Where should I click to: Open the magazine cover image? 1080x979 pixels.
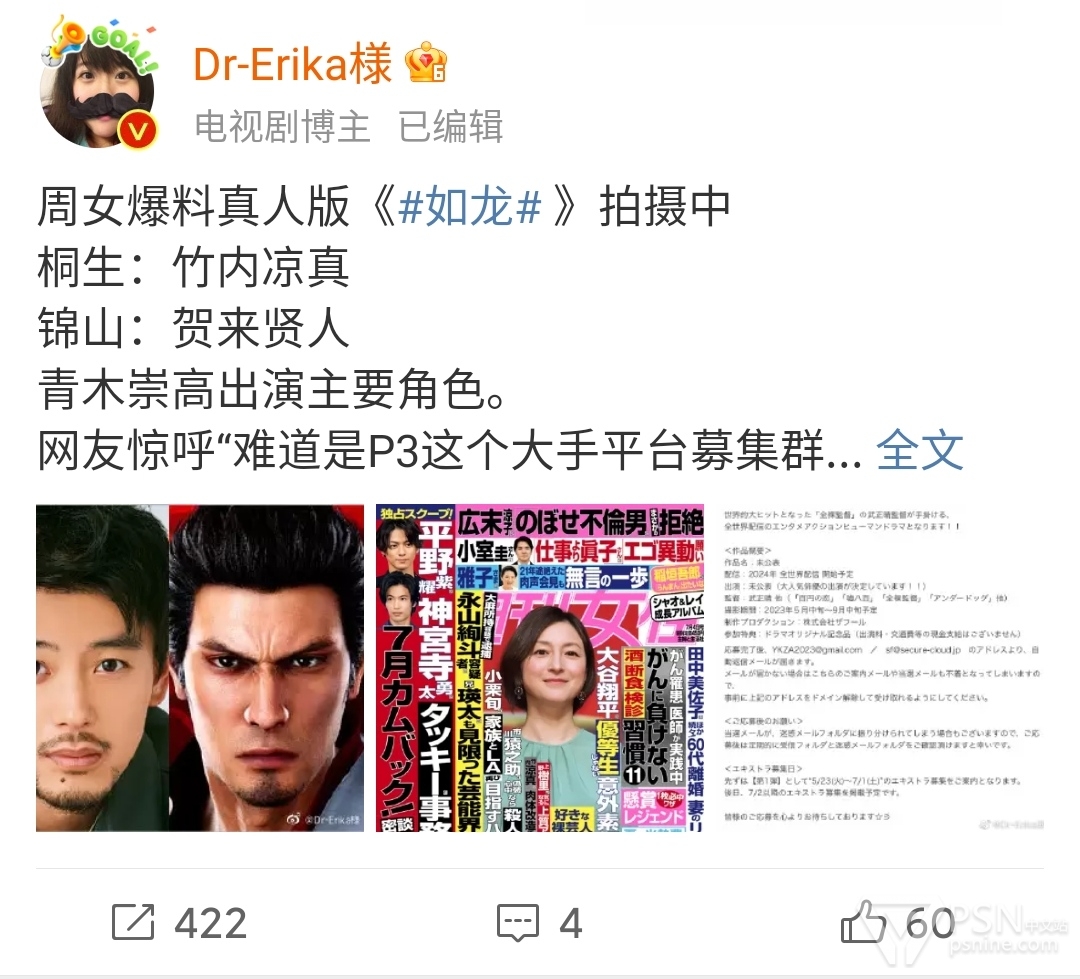tap(540, 668)
